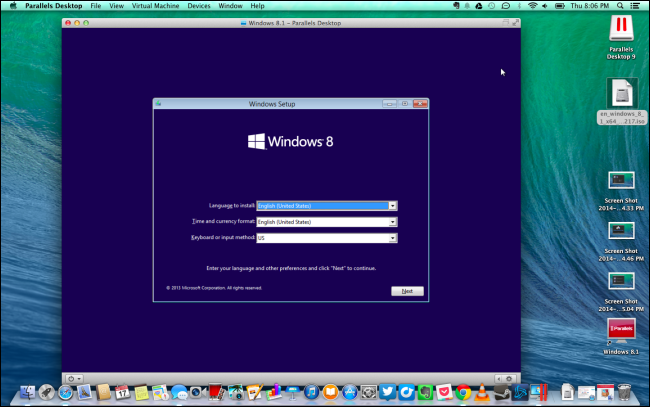Image resolution: width=650 pixels, height=407 pixels.
Task: Open FaceTime from the Dock
Action: pos(198,392)
